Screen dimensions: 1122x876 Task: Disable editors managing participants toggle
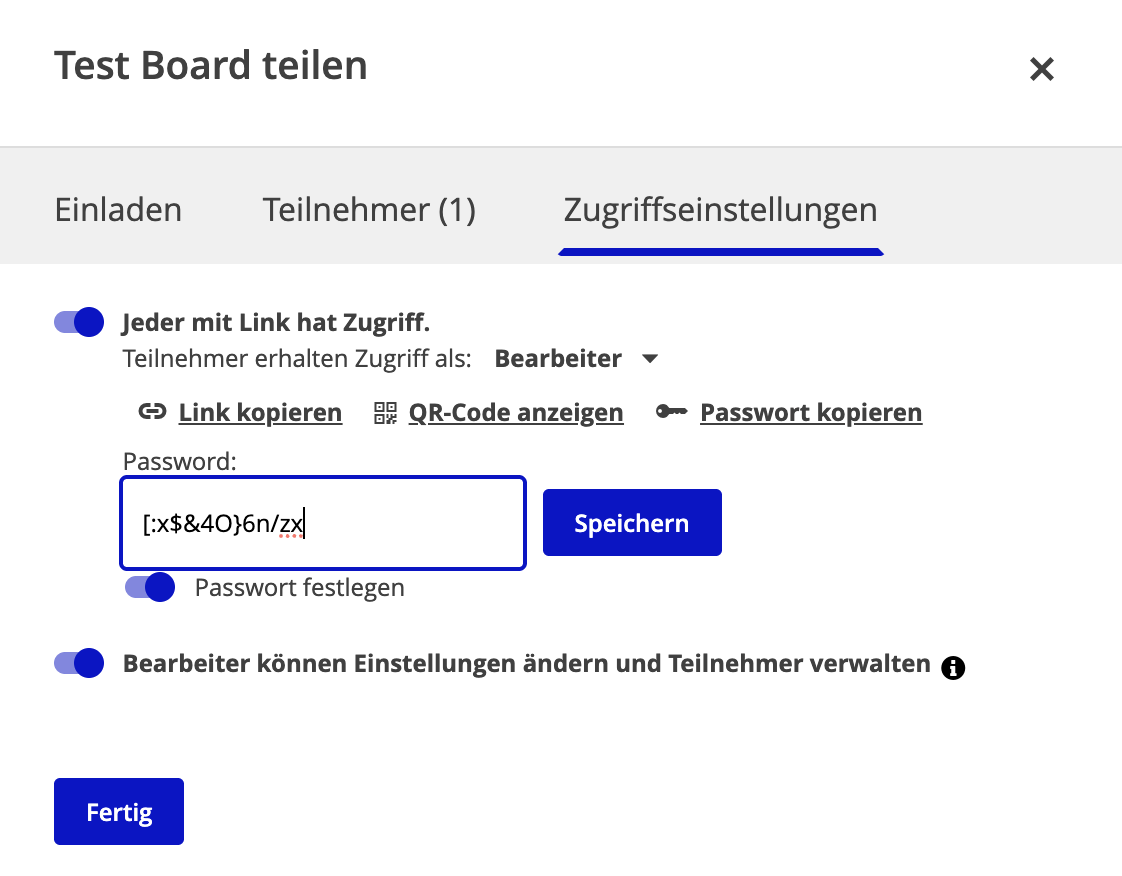(x=78, y=663)
